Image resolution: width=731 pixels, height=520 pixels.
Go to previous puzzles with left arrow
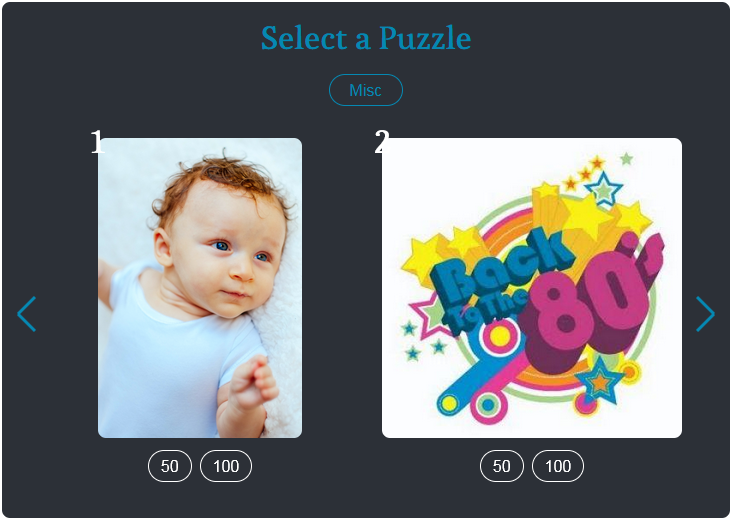[27, 314]
